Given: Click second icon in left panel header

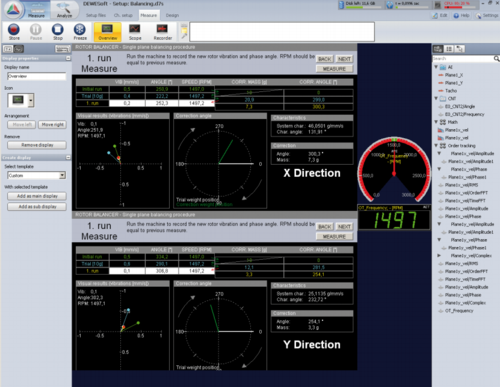Looking at the screenshot, I should coord(19,49).
